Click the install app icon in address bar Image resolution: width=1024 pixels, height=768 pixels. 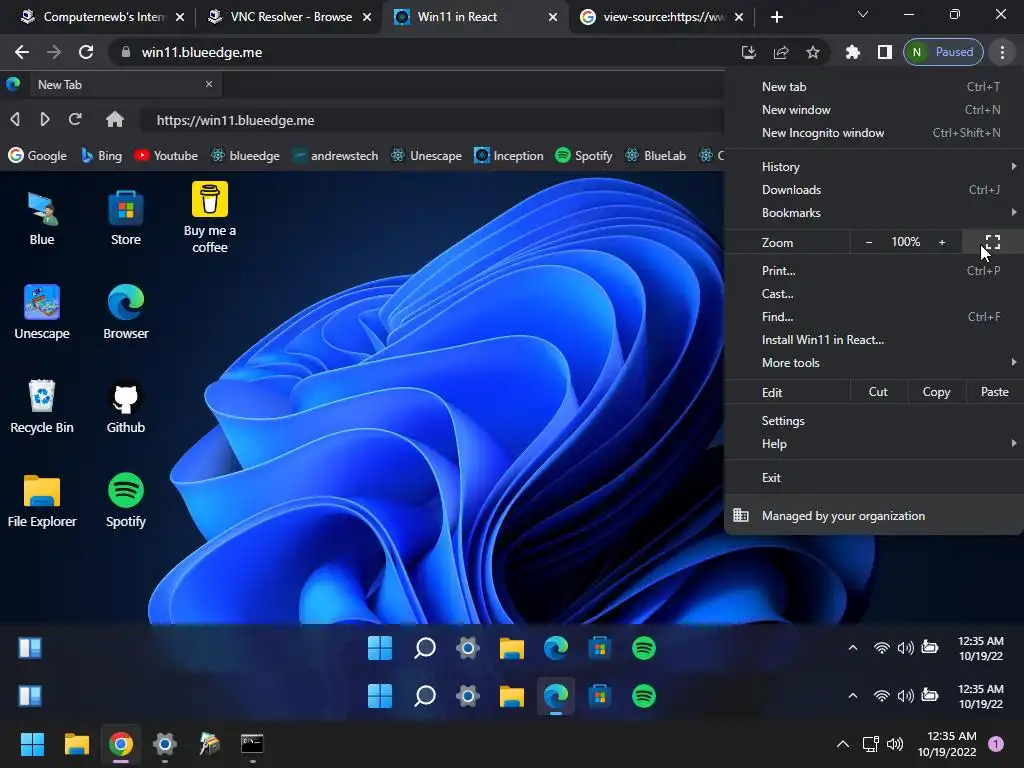pos(748,52)
